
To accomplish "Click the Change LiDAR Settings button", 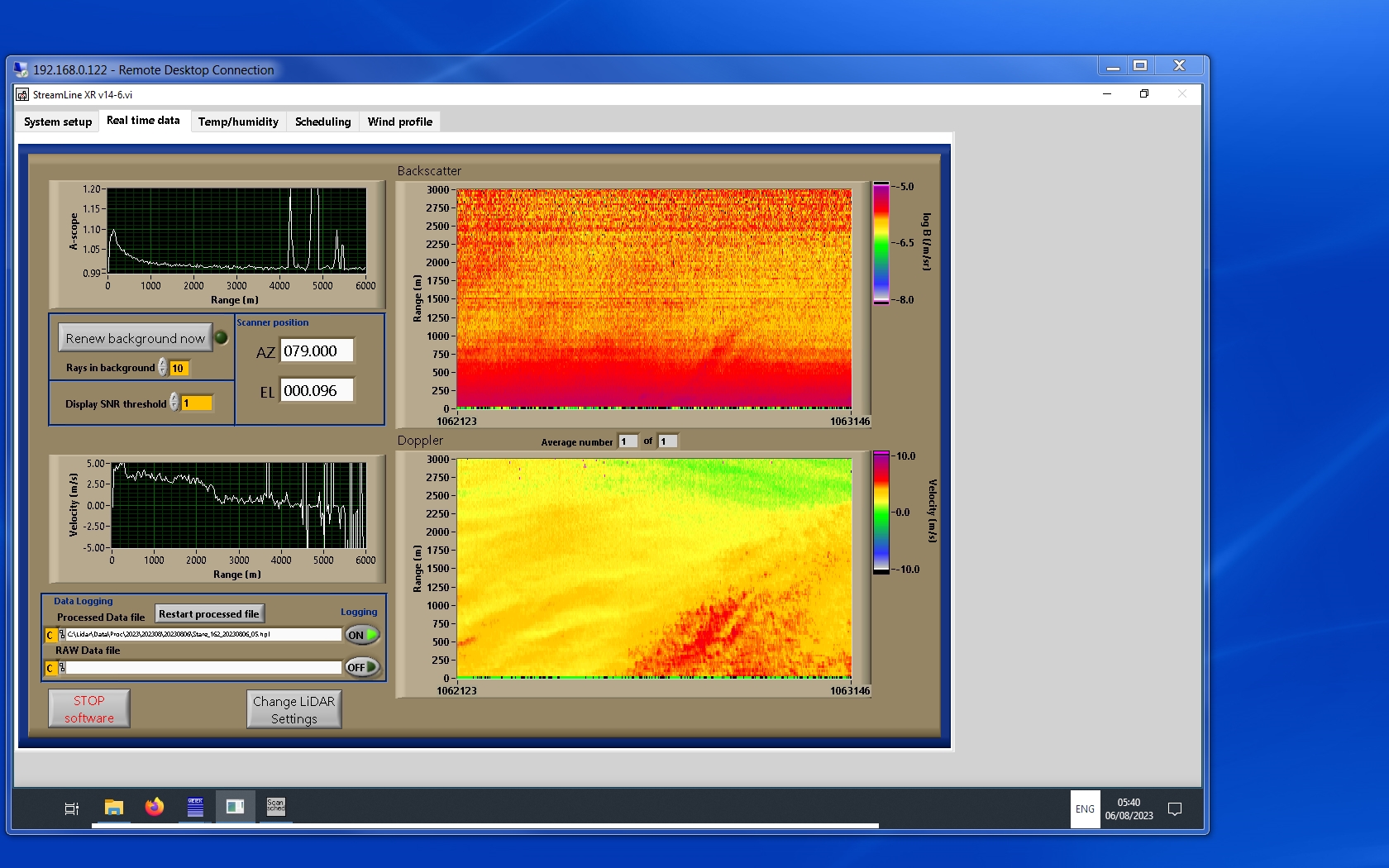I will 294,709.
